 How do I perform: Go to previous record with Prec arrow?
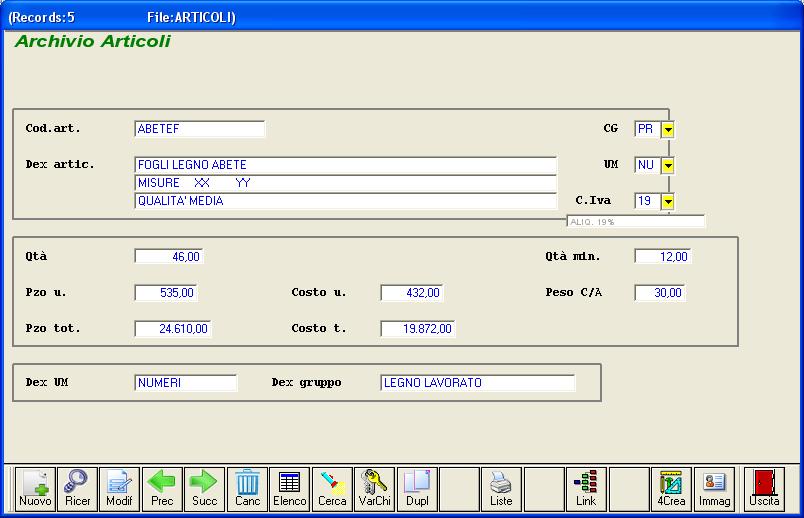point(162,489)
